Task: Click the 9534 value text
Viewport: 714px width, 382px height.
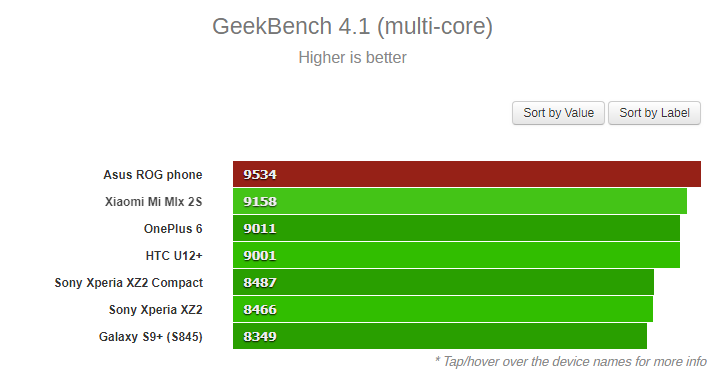Action: point(260,174)
